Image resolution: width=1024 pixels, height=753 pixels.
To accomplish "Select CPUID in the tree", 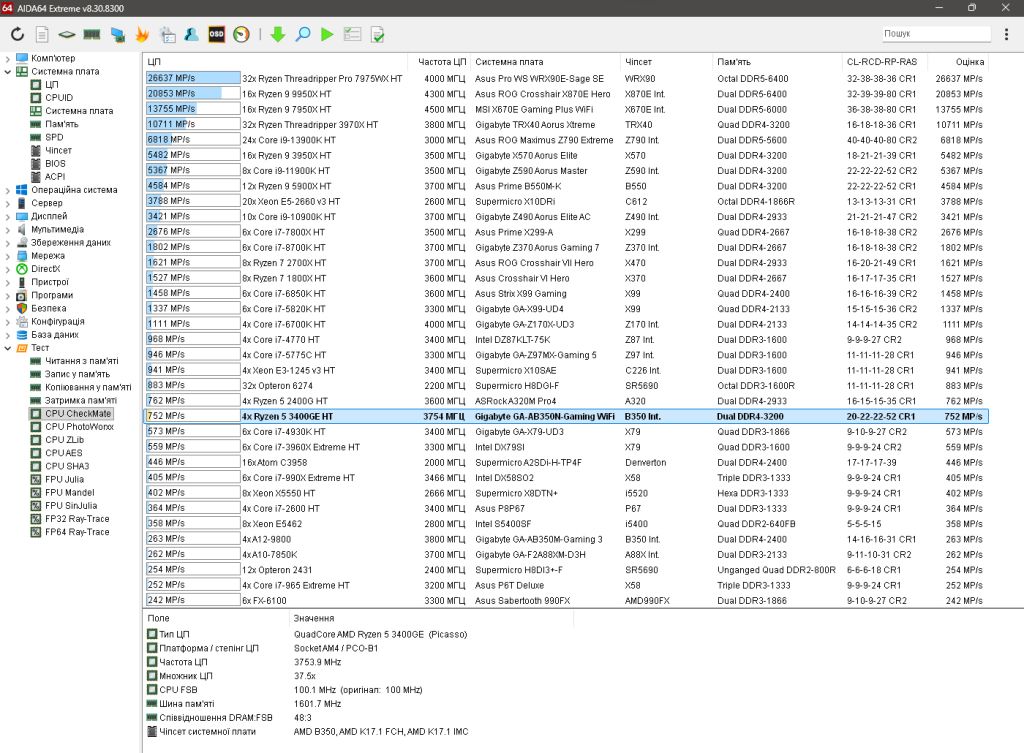I will point(59,97).
